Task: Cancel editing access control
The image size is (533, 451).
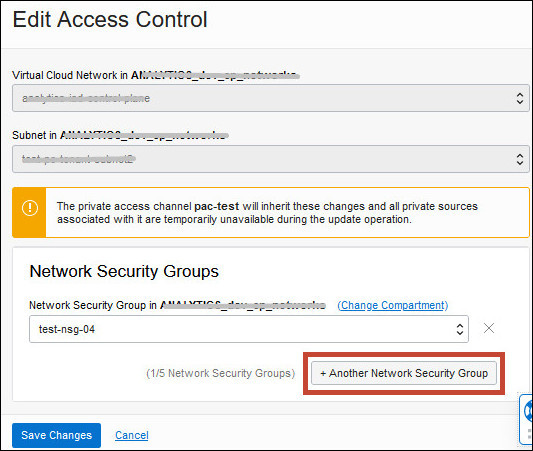Action: click(x=132, y=435)
